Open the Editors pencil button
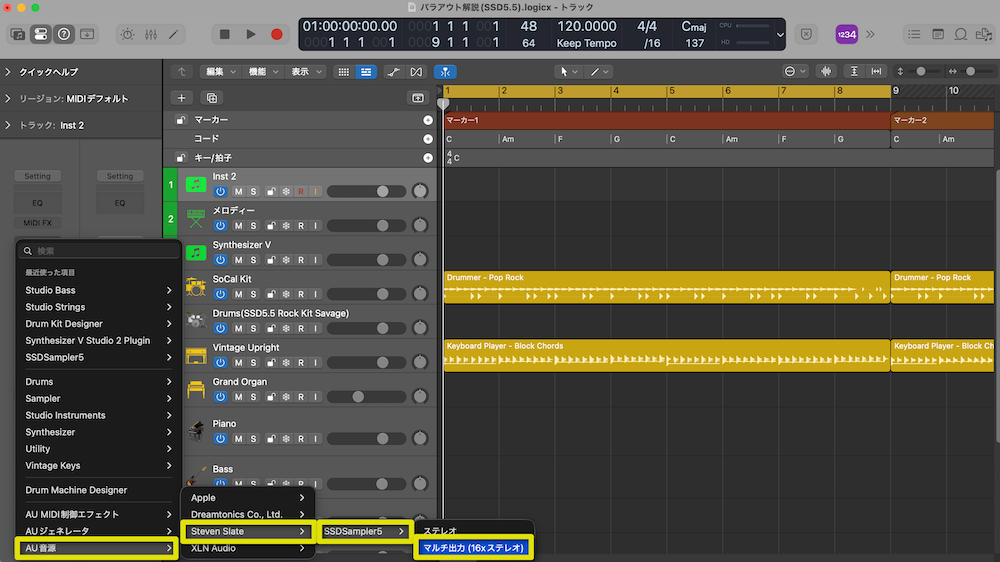 173,34
